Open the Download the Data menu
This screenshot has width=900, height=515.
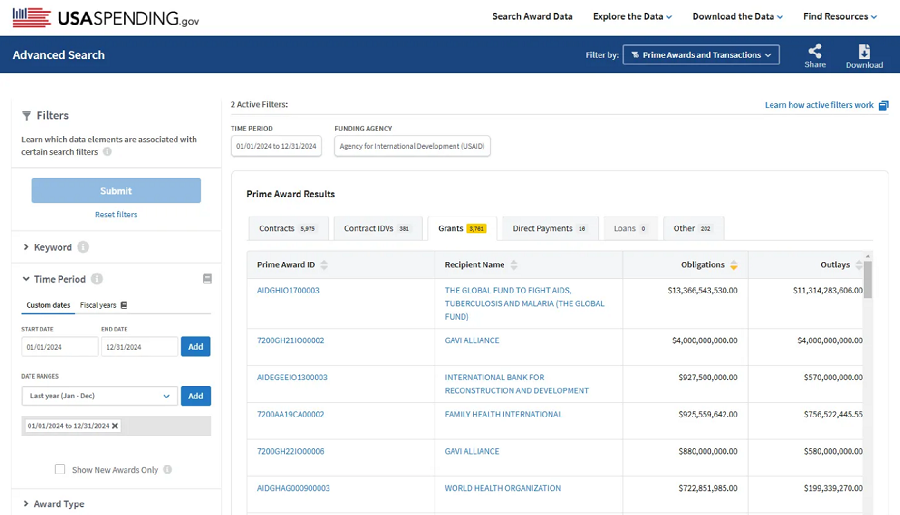[737, 17]
